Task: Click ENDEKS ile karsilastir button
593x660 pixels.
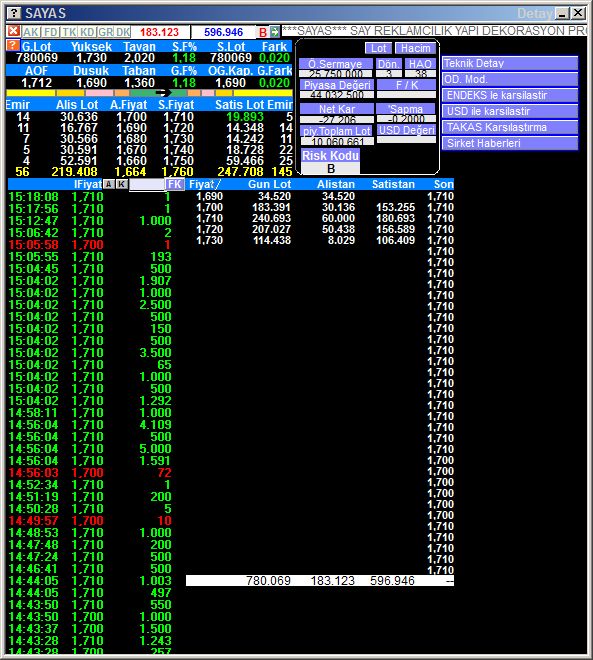Action: (x=510, y=96)
